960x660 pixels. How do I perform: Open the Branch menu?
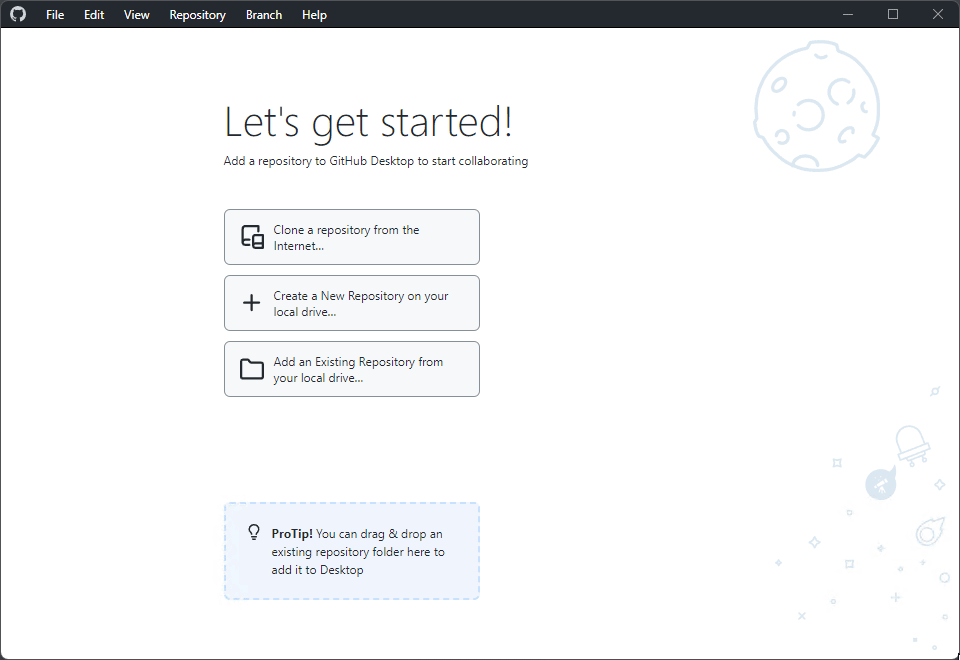[263, 14]
